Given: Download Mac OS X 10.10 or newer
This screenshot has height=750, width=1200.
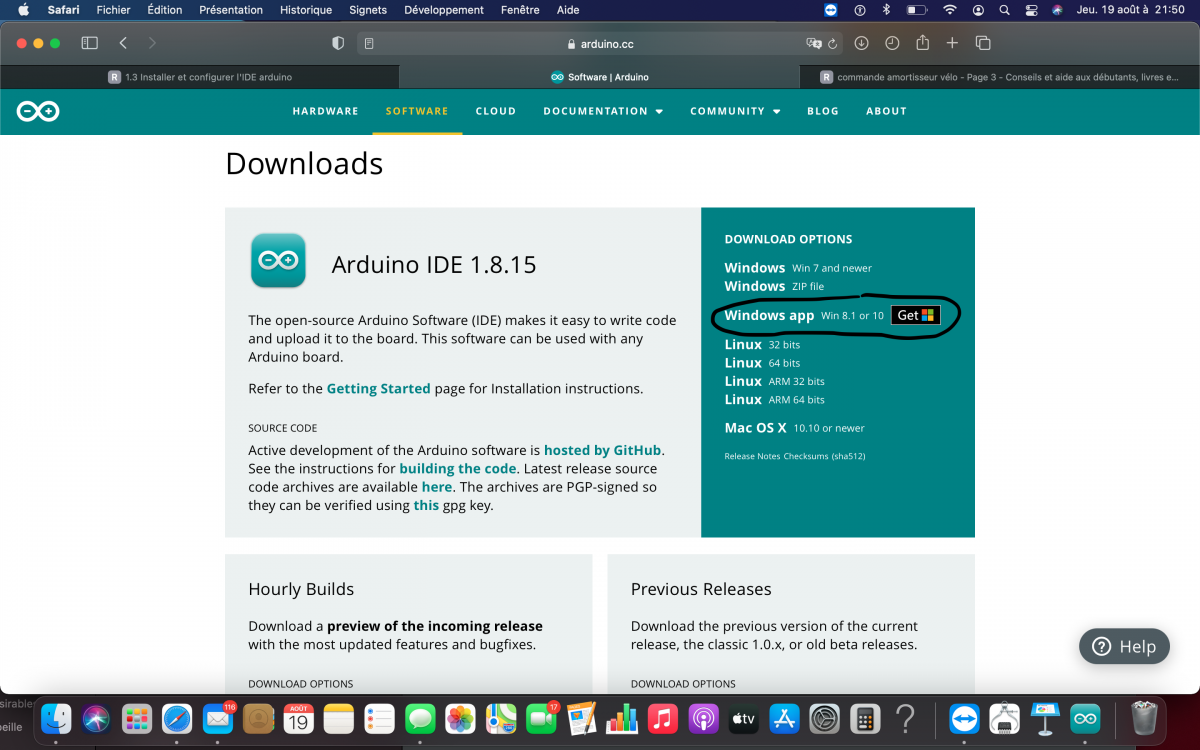Looking at the screenshot, I should pos(795,428).
